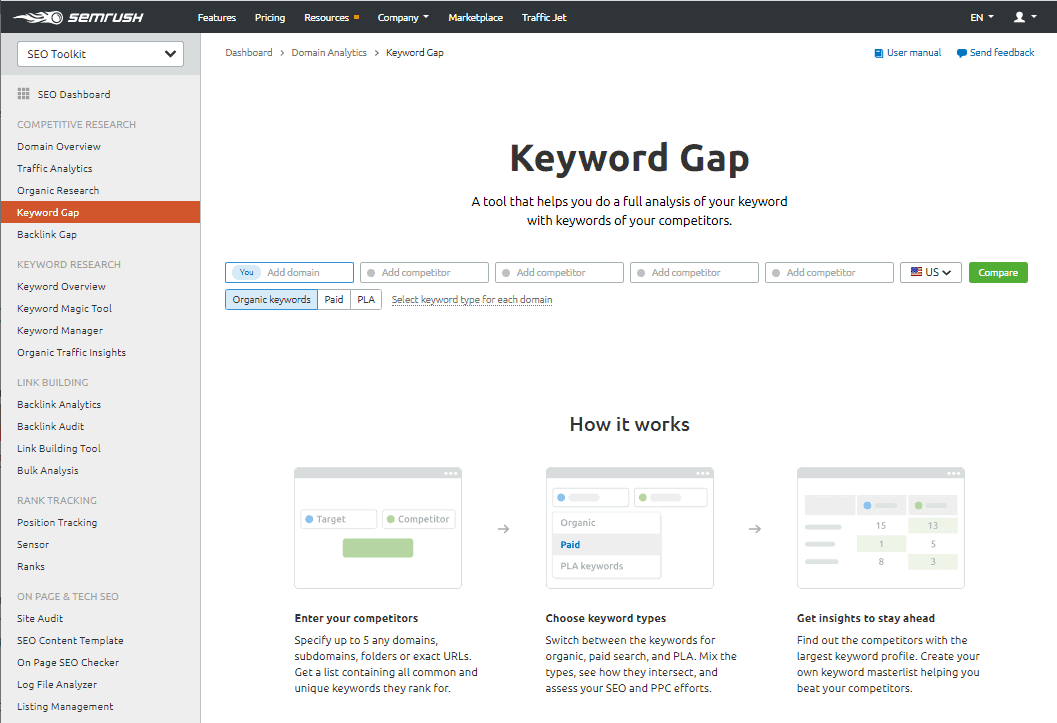
Task: Open On Page SEO Checker
Action: coord(68,662)
